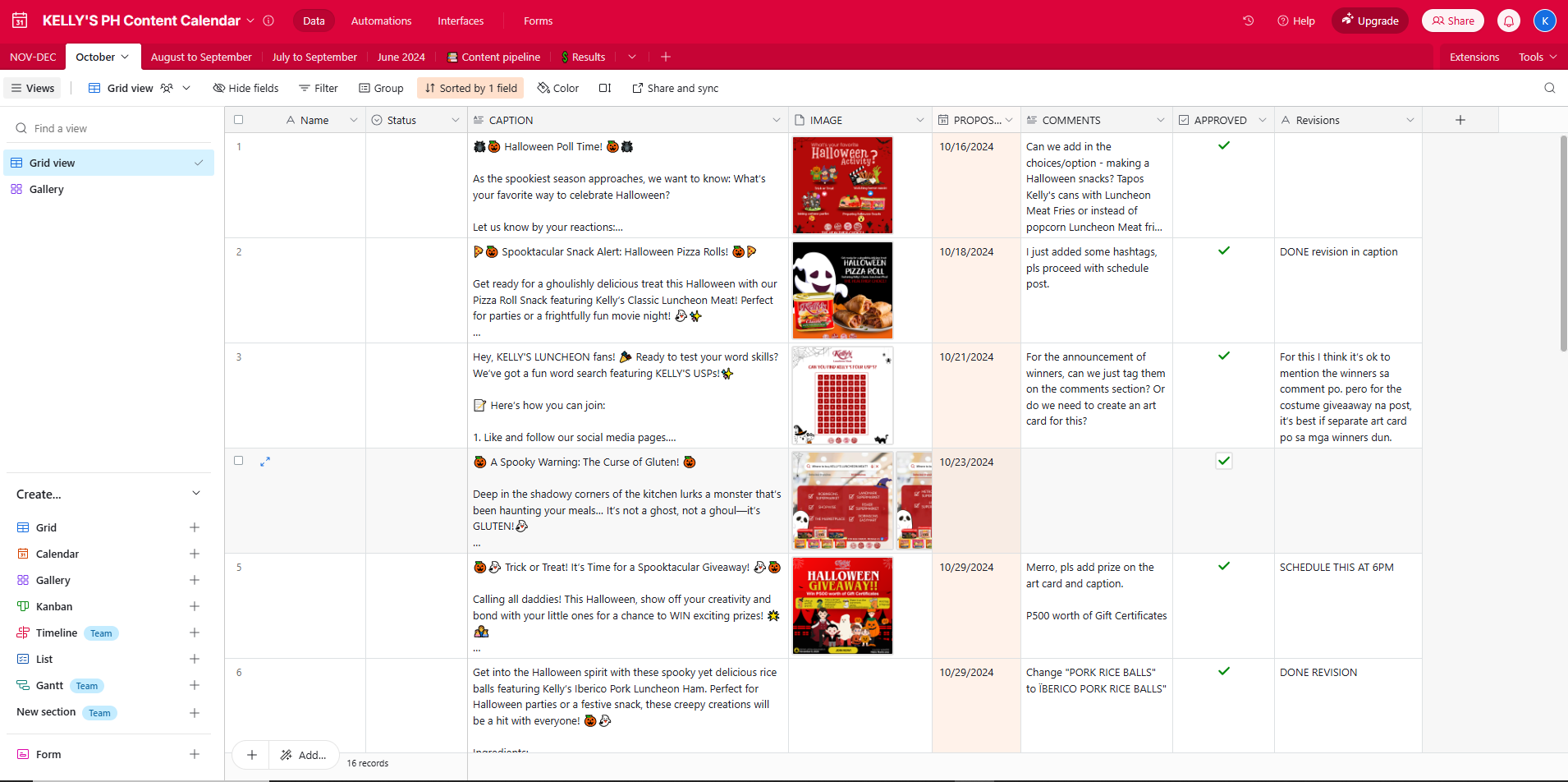Create a new Kanban view
The height and width of the screenshot is (782, 1568).
click(x=195, y=606)
